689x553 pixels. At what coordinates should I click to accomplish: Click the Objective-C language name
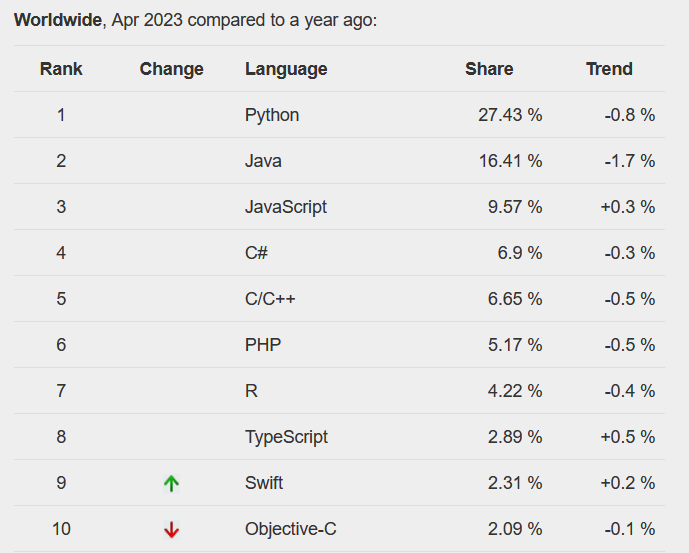(x=290, y=529)
